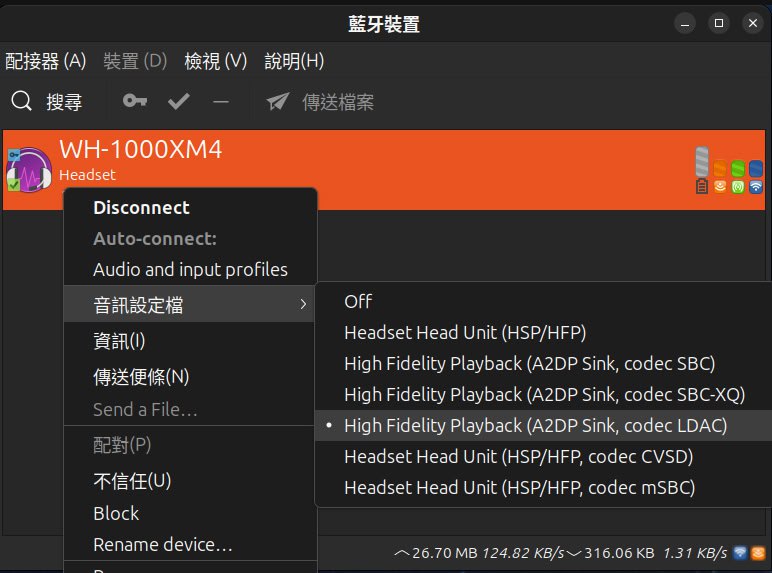This screenshot has width=772, height=573.
Task: Open the 裝置 (D) menu
Action: (135, 62)
